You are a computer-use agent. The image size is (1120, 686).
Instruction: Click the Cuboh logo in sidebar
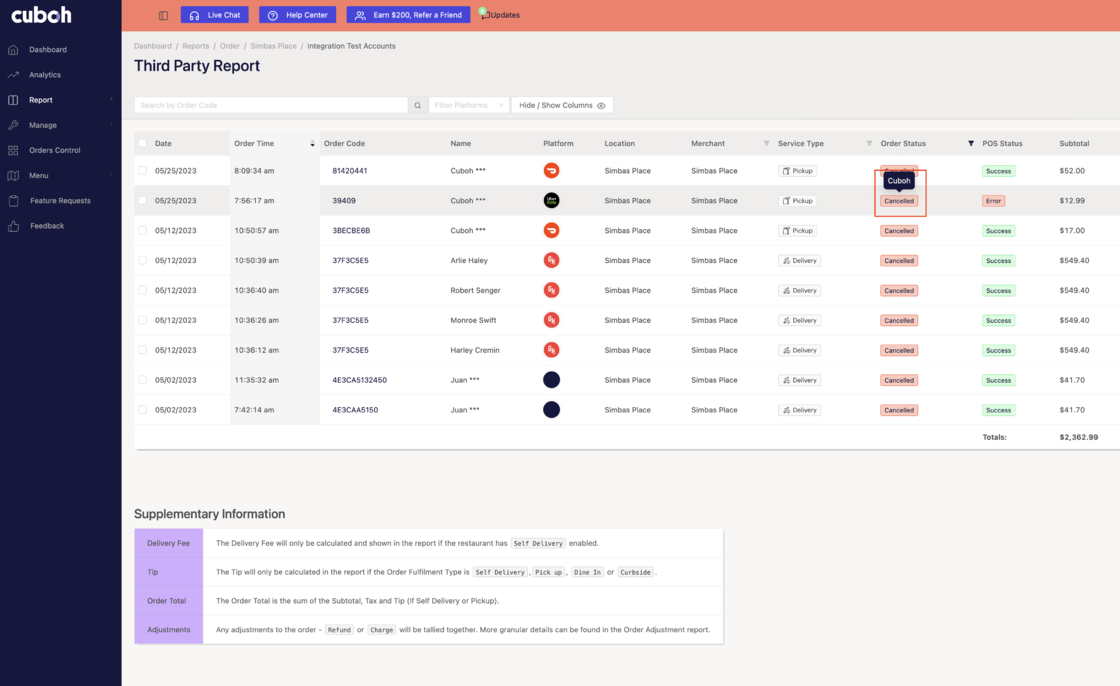click(x=41, y=15)
